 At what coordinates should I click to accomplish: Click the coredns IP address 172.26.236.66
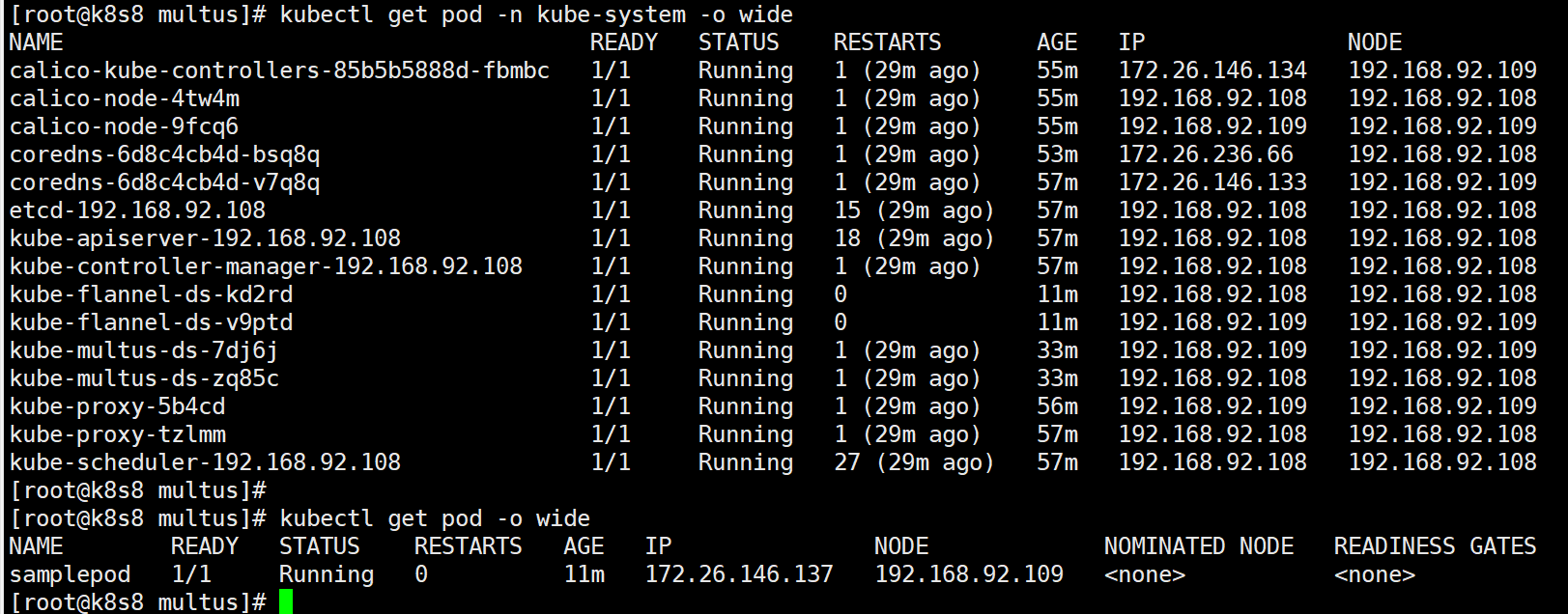1206,154
